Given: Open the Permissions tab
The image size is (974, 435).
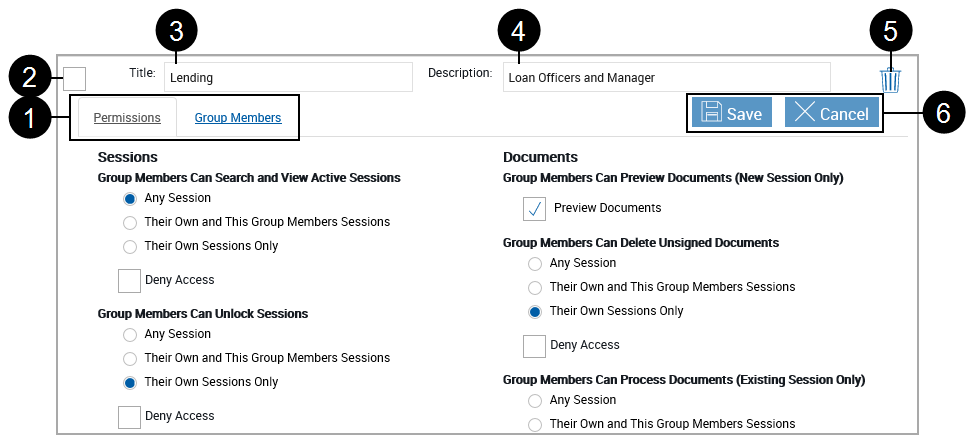Looking at the screenshot, I should point(127,117).
